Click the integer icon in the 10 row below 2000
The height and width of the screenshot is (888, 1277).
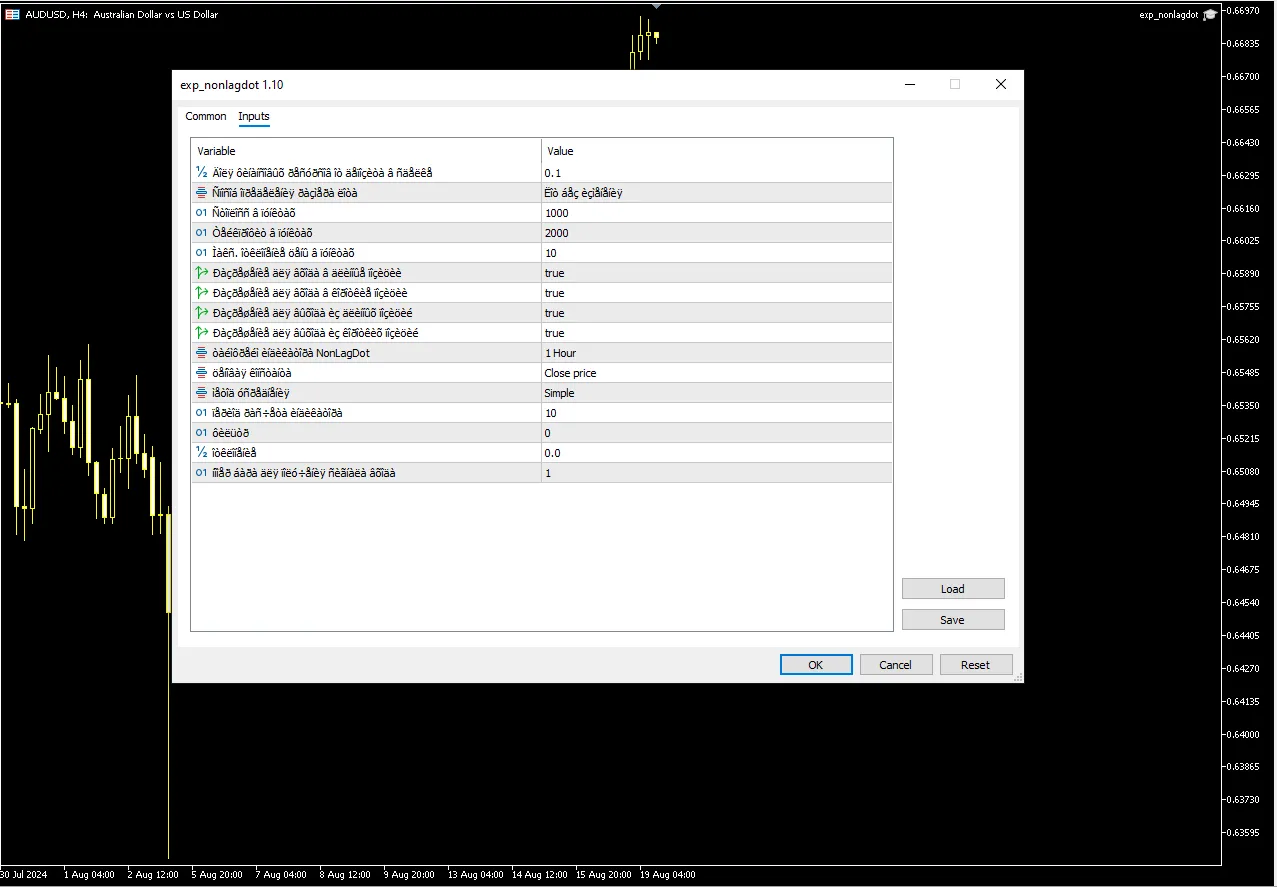pos(202,253)
